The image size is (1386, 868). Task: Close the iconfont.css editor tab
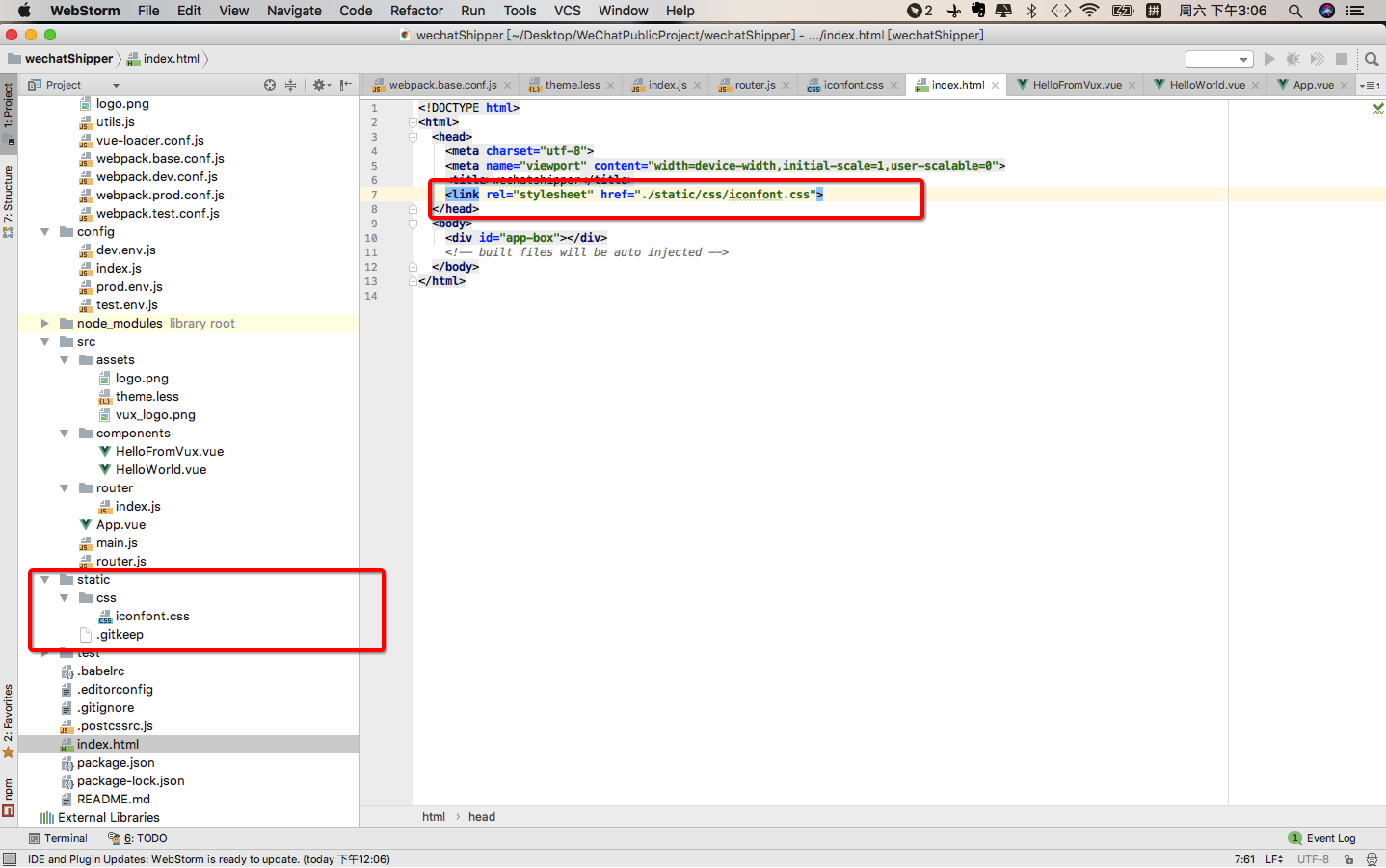click(x=893, y=86)
